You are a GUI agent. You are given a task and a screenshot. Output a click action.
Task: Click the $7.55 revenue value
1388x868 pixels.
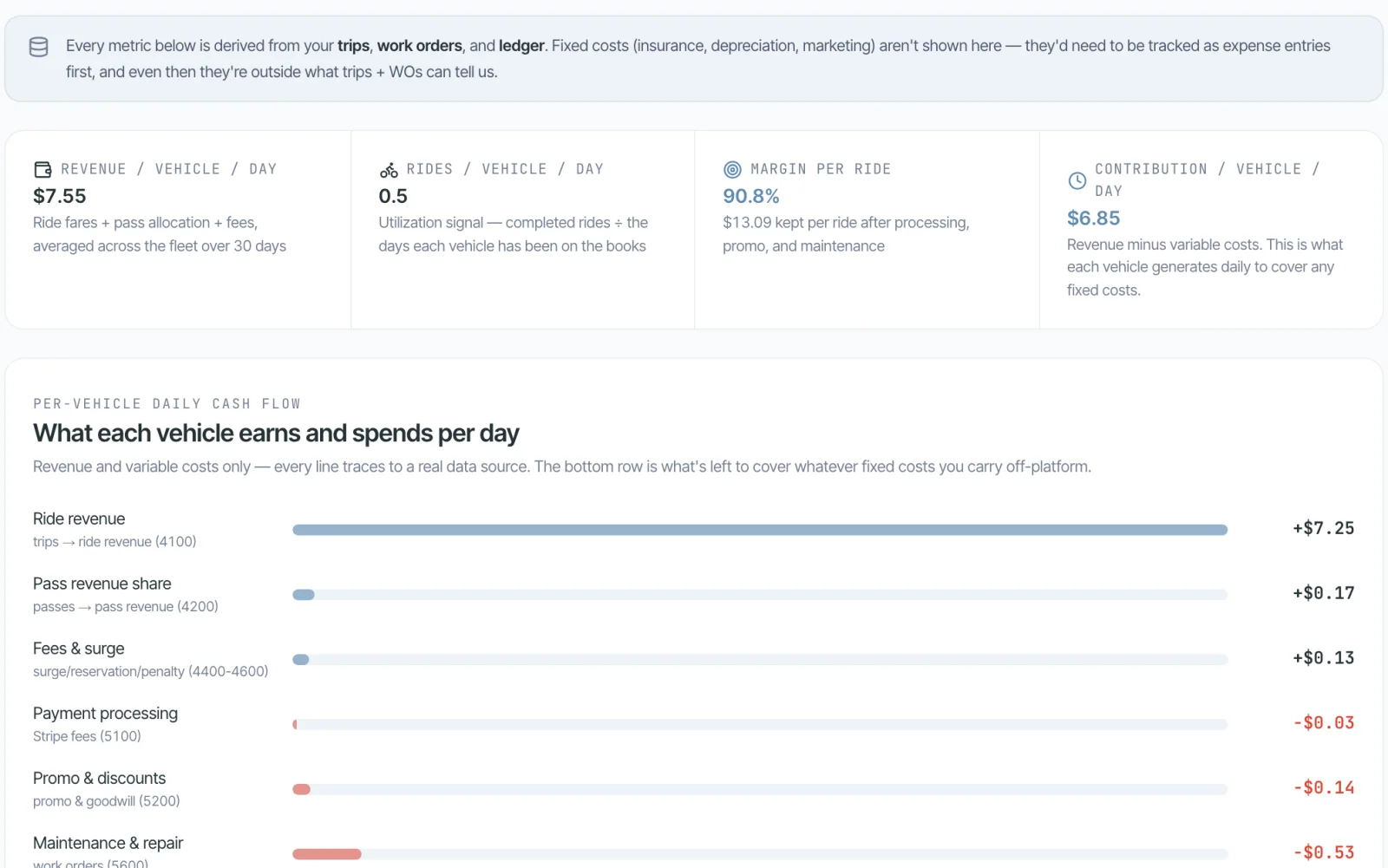point(60,197)
